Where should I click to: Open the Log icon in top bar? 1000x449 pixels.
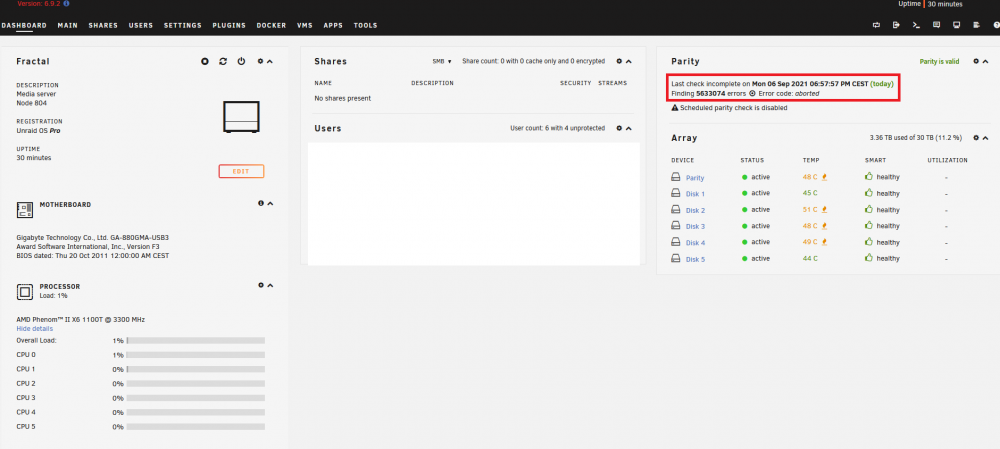976,26
